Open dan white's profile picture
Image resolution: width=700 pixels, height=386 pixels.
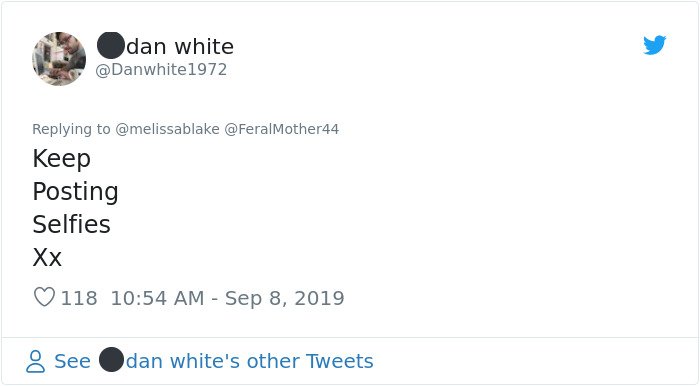pos(59,59)
